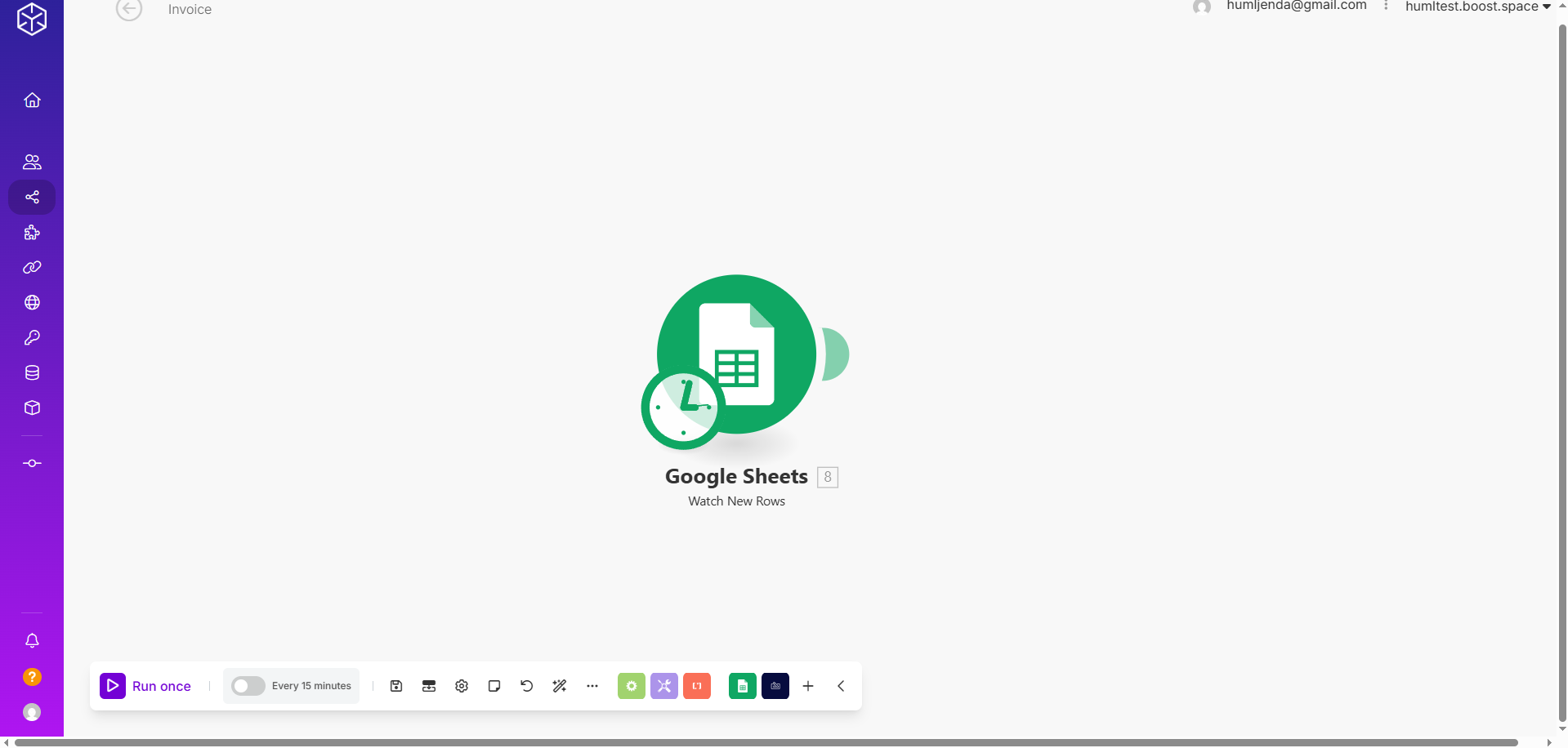Click the Watch New Rows label

click(x=736, y=501)
